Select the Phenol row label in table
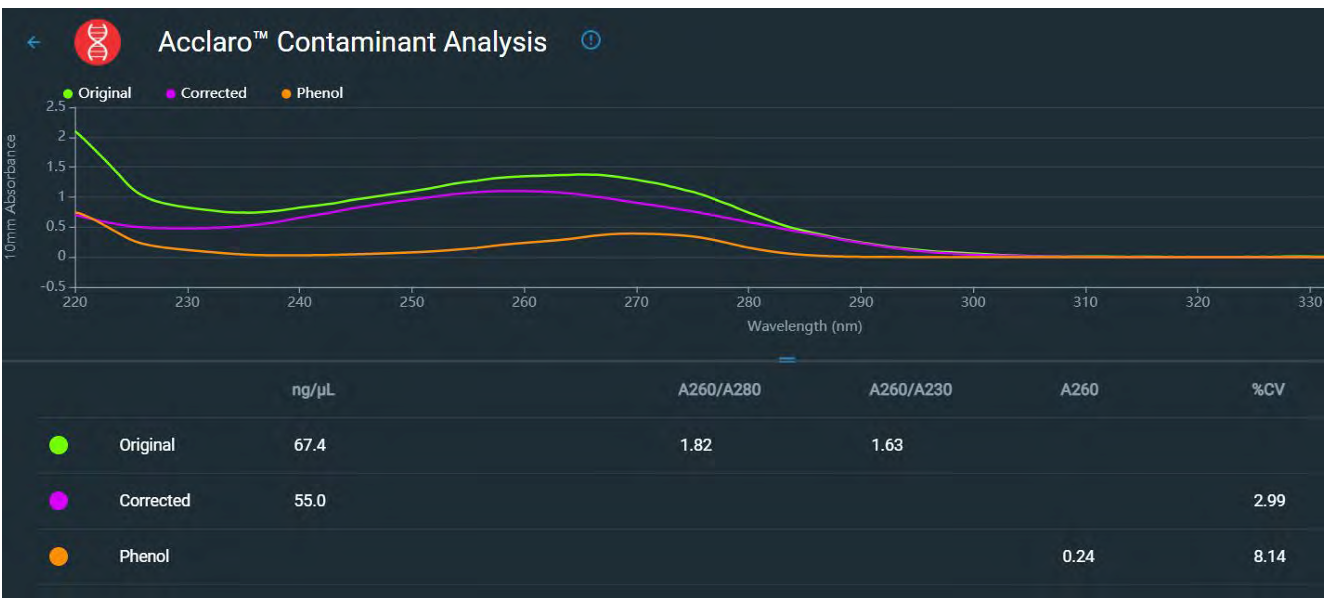The height and width of the screenshot is (600, 1328). 144,557
